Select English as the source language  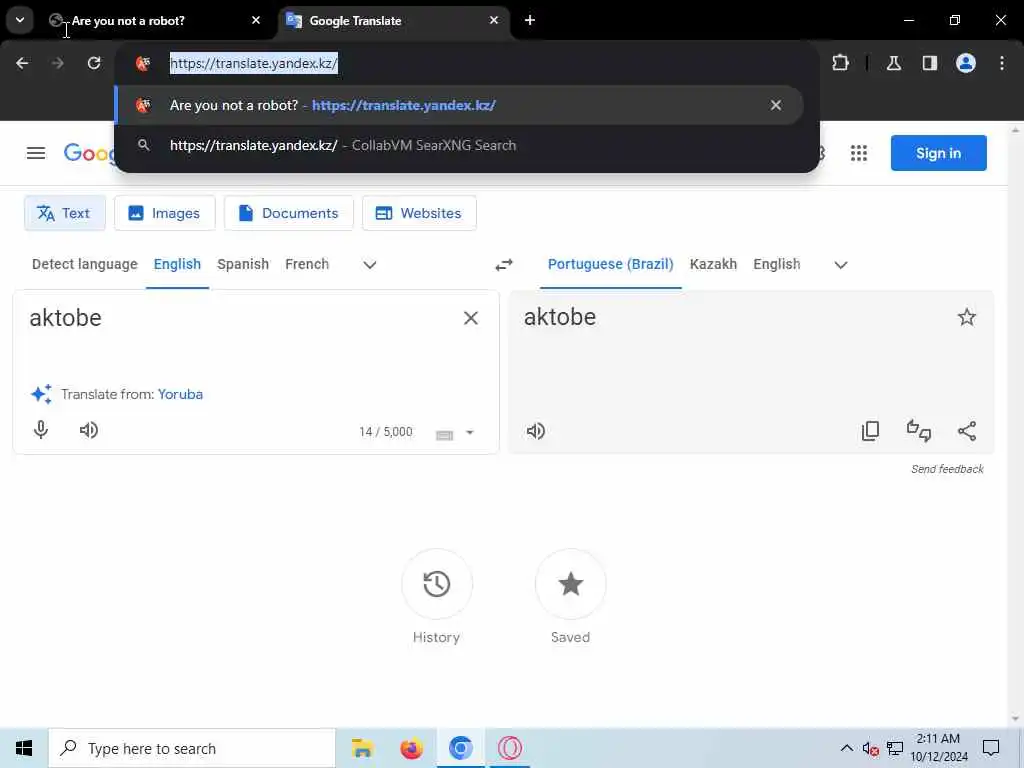pyautogui.click(x=177, y=264)
